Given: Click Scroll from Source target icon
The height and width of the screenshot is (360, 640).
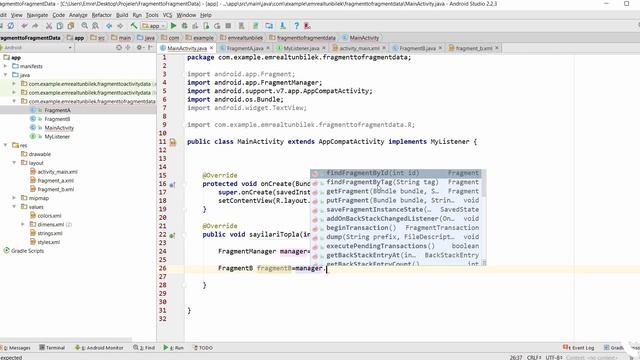Looking at the screenshot, I should (x=119, y=47).
